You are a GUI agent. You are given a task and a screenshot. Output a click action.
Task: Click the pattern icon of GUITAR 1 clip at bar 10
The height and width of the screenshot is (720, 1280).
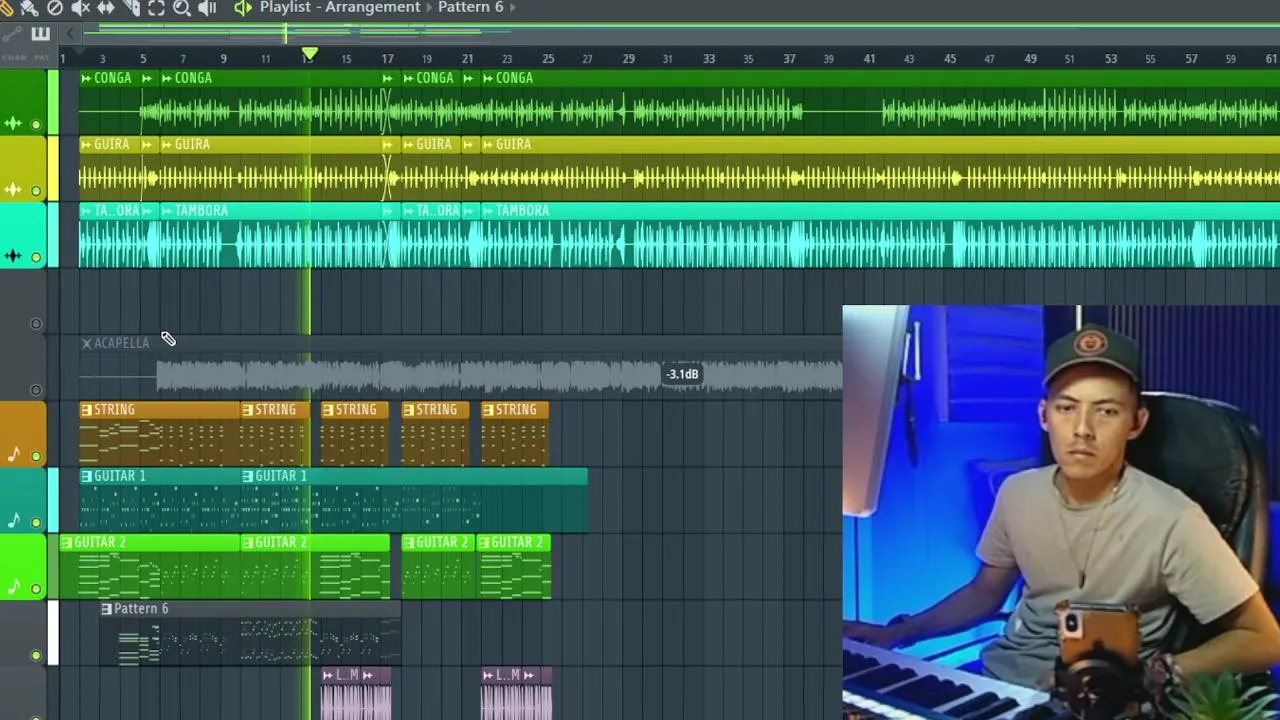tap(247, 476)
